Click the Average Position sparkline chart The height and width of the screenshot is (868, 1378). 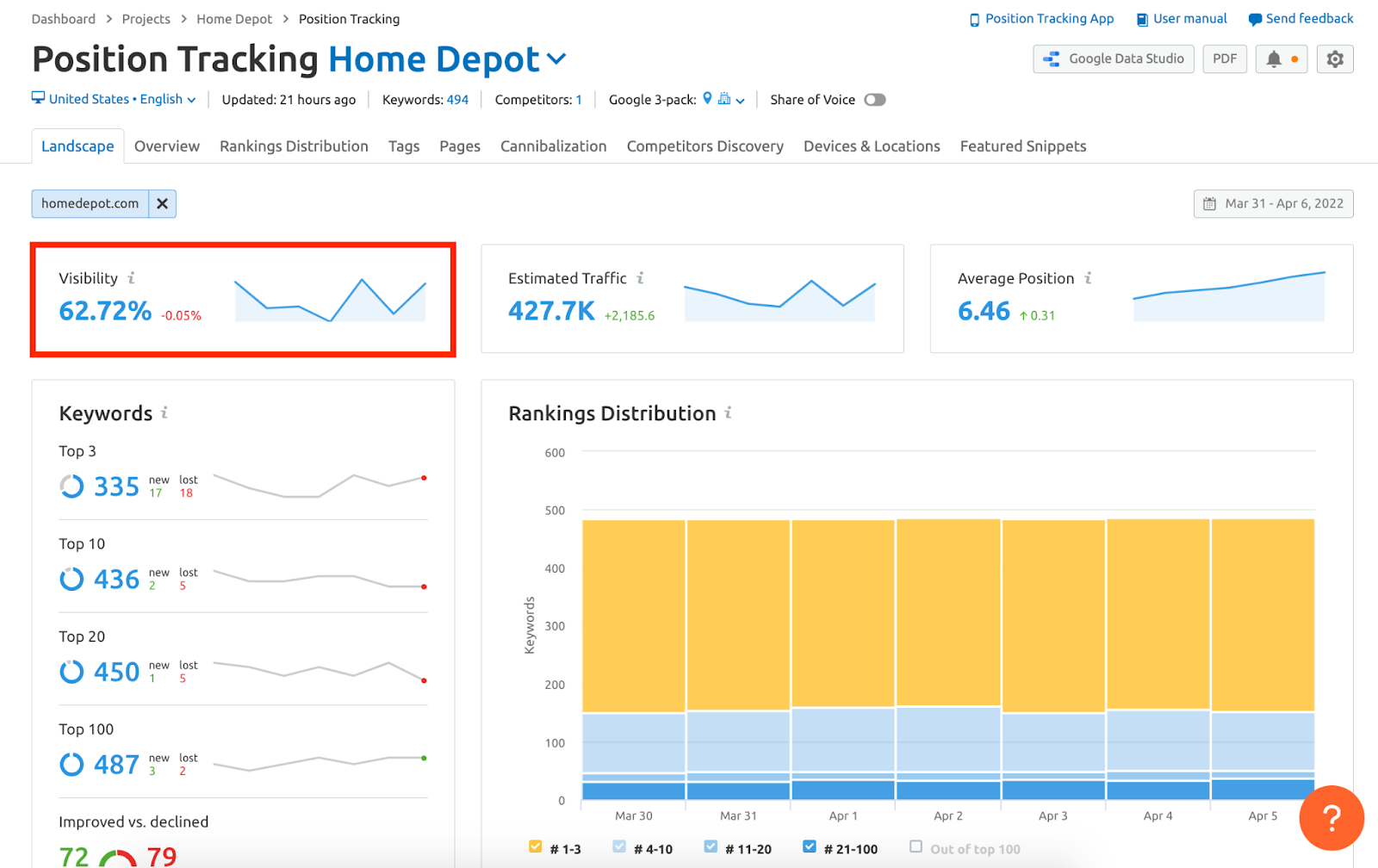1229,296
